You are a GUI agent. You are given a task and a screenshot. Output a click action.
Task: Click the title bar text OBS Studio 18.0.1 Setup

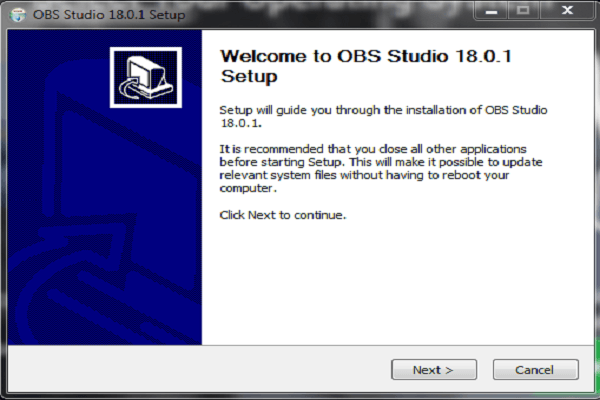(109, 15)
